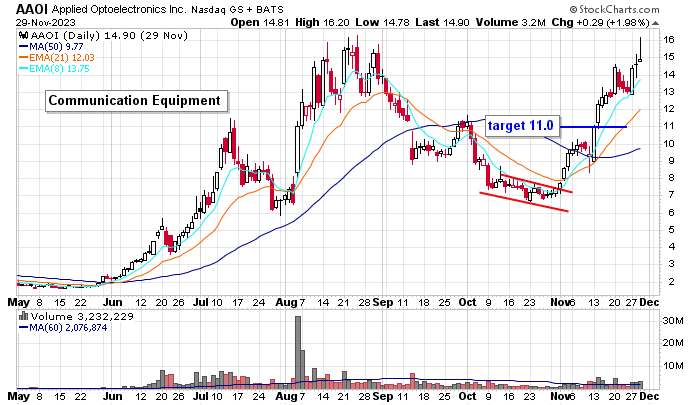Click the 29-Nov-2023 date stamp
The width and height of the screenshot is (700, 405).
pos(46,22)
